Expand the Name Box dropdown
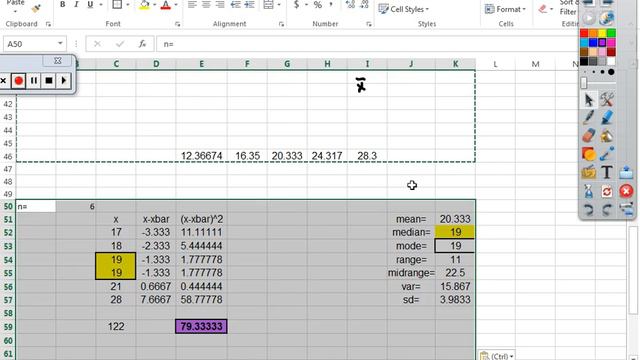The height and width of the screenshot is (360, 640). click(x=60, y=43)
